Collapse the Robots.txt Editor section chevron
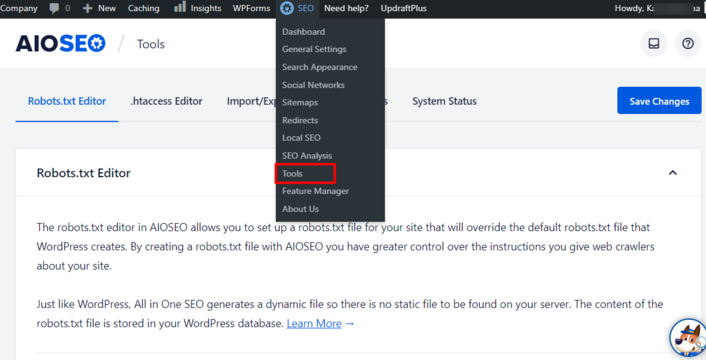 pos(673,173)
